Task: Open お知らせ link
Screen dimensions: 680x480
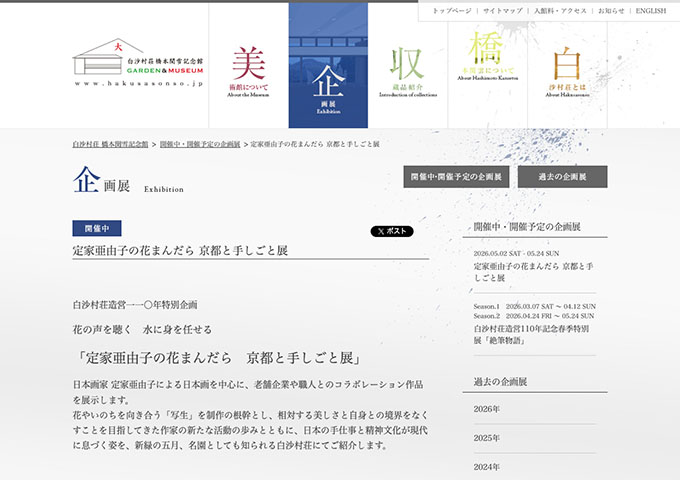Action: [x=611, y=11]
